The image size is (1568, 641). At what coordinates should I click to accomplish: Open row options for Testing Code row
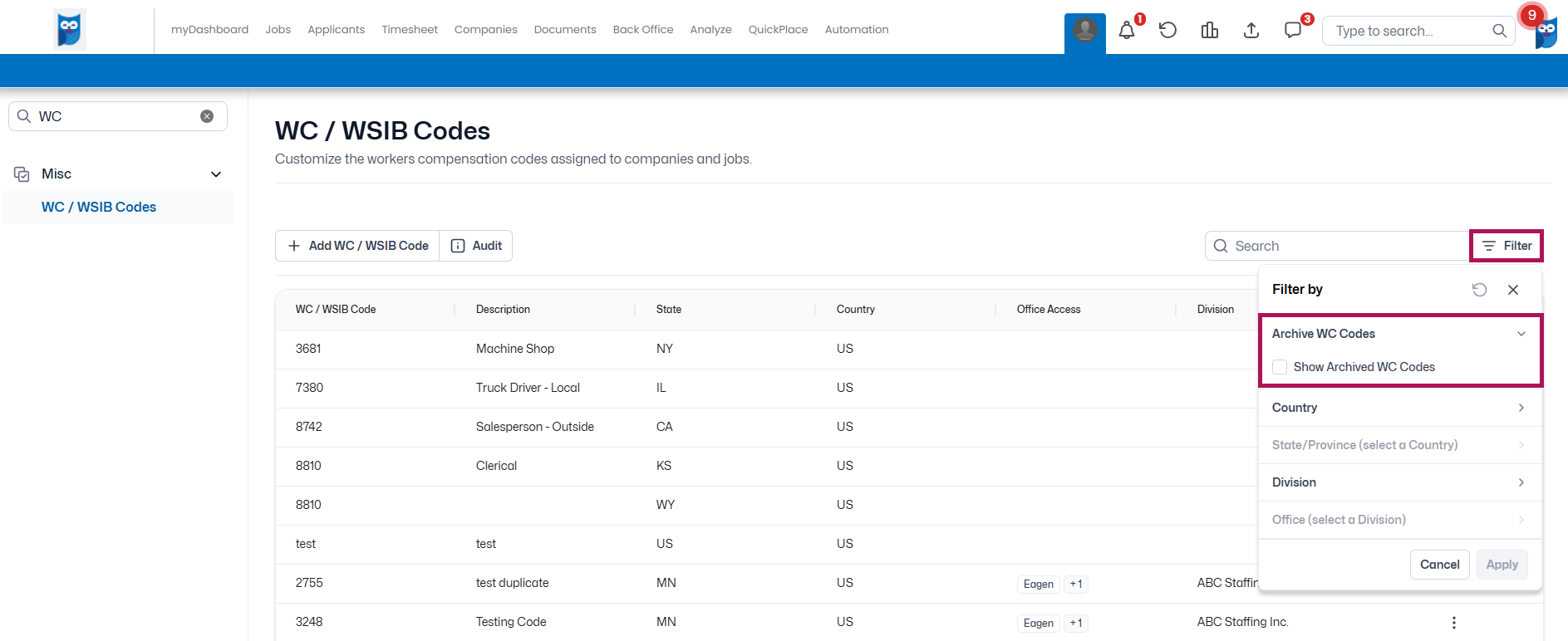click(1454, 623)
